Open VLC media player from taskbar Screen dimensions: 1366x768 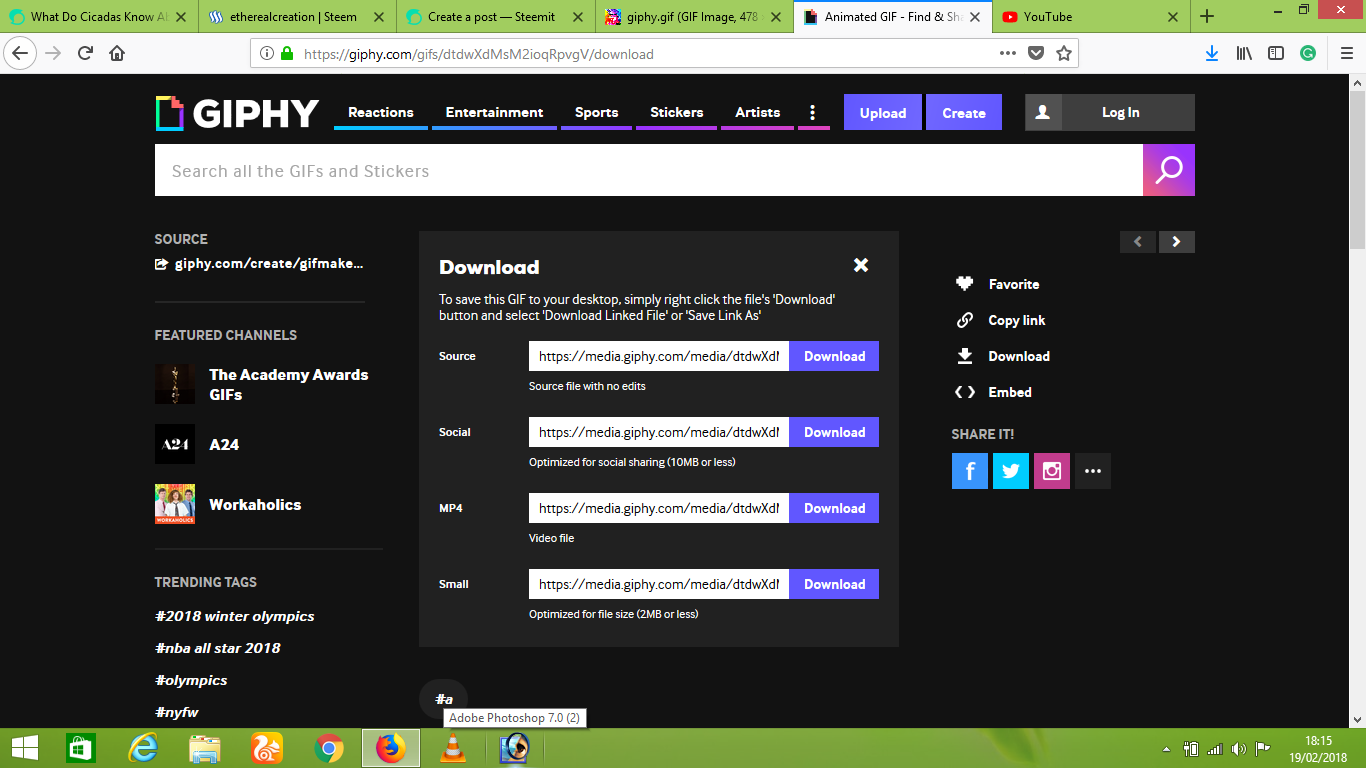[x=452, y=747]
